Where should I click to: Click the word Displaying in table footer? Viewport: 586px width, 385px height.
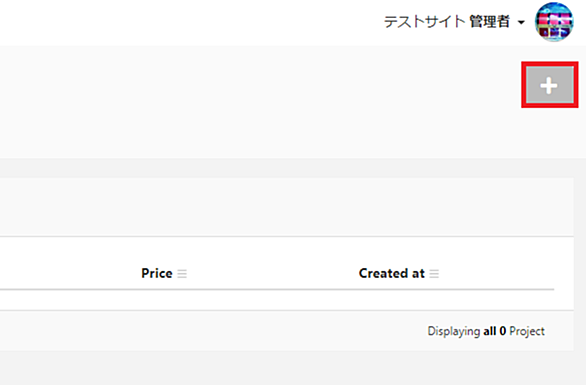tap(454, 332)
